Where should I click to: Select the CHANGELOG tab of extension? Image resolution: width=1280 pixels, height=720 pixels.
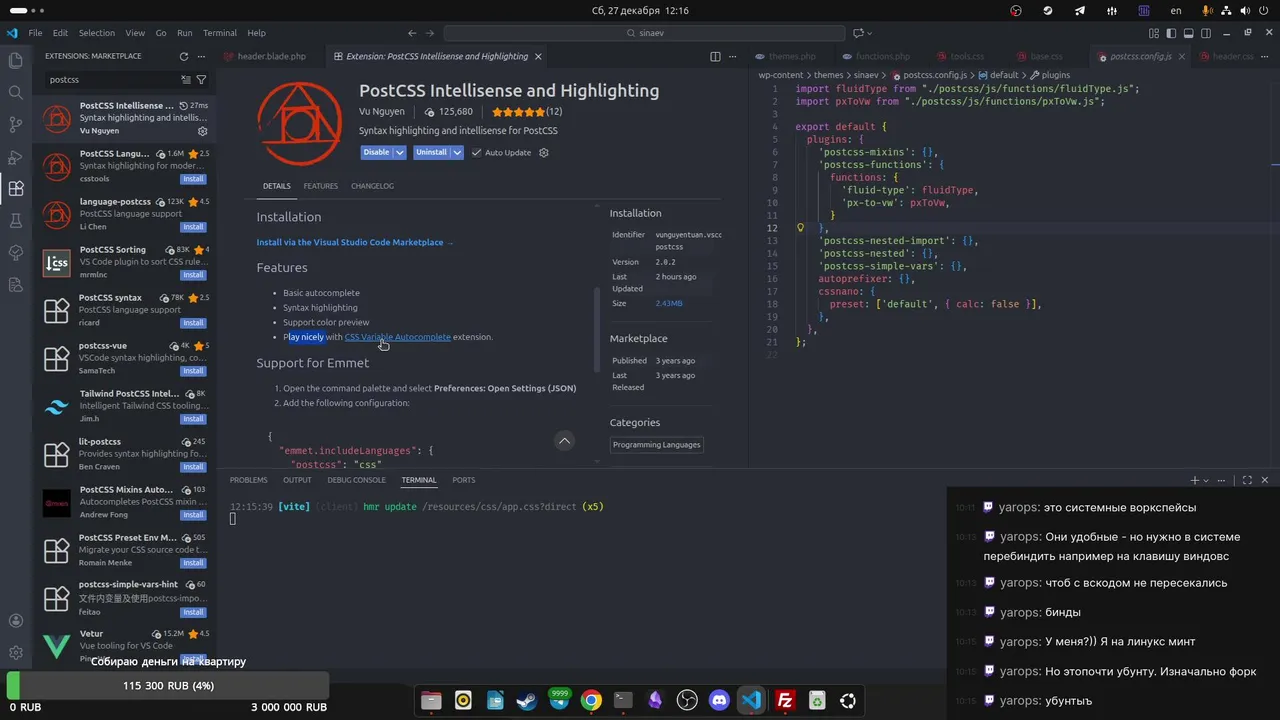pos(372,186)
